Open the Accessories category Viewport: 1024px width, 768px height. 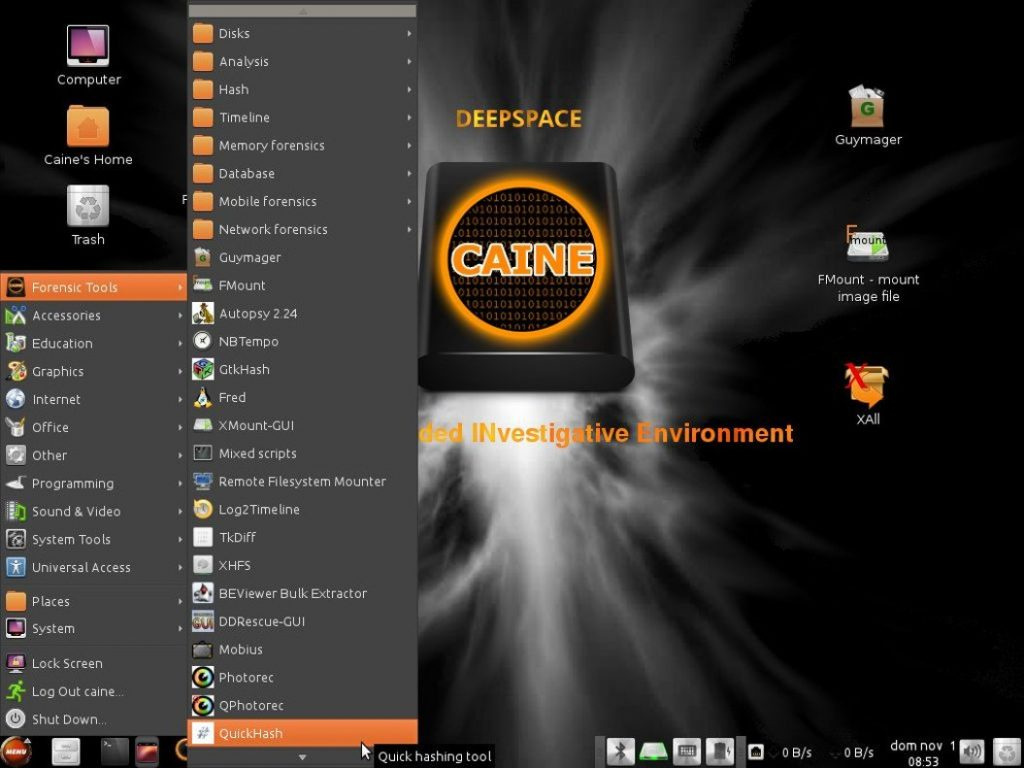click(x=66, y=315)
